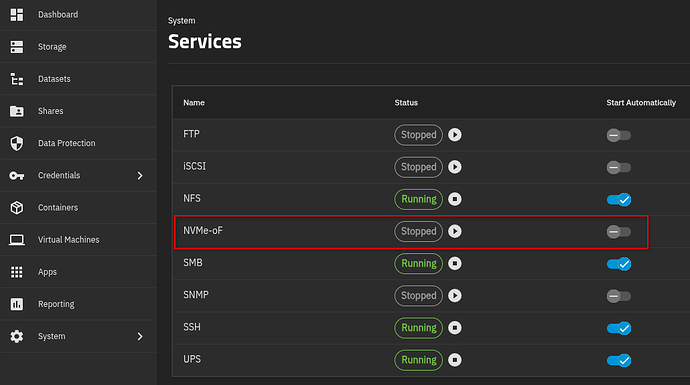Click the Stopped status badge for NVMe-oF
Viewport: 690px width, 385px height.
pyautogui.click(x=418, y=231)
